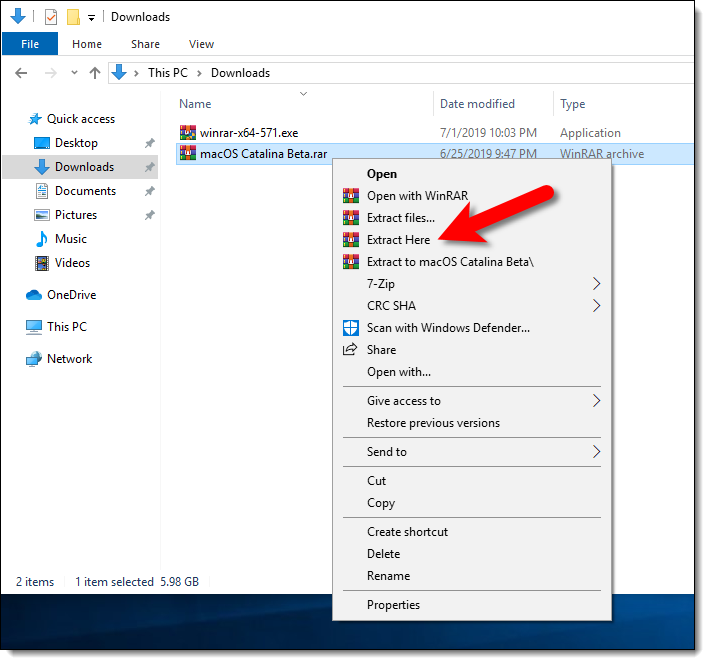Choose Copy from the context menu

tap(472, 503)
